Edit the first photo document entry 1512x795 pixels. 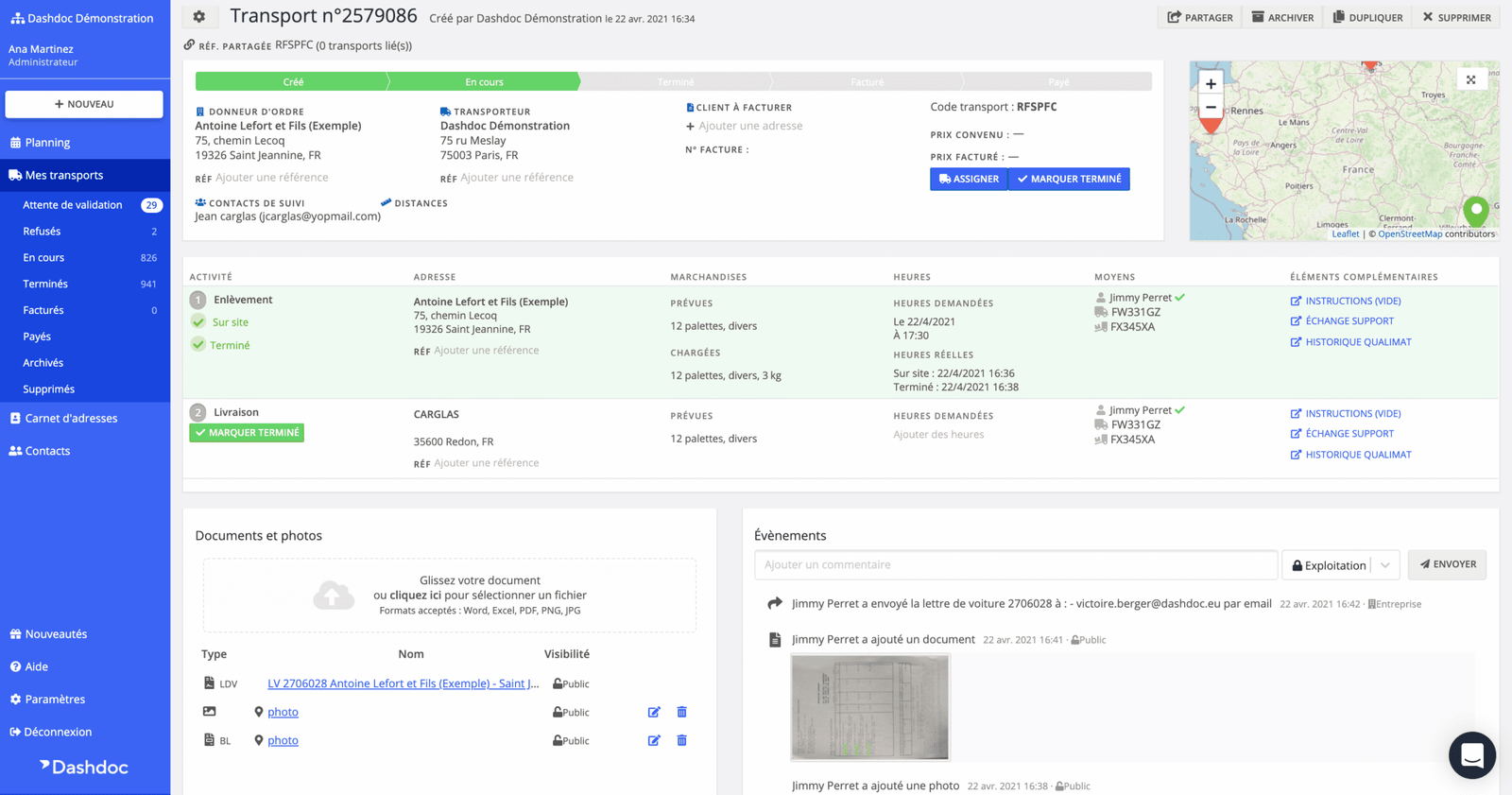pyautogui.click(x=654, y=712)
